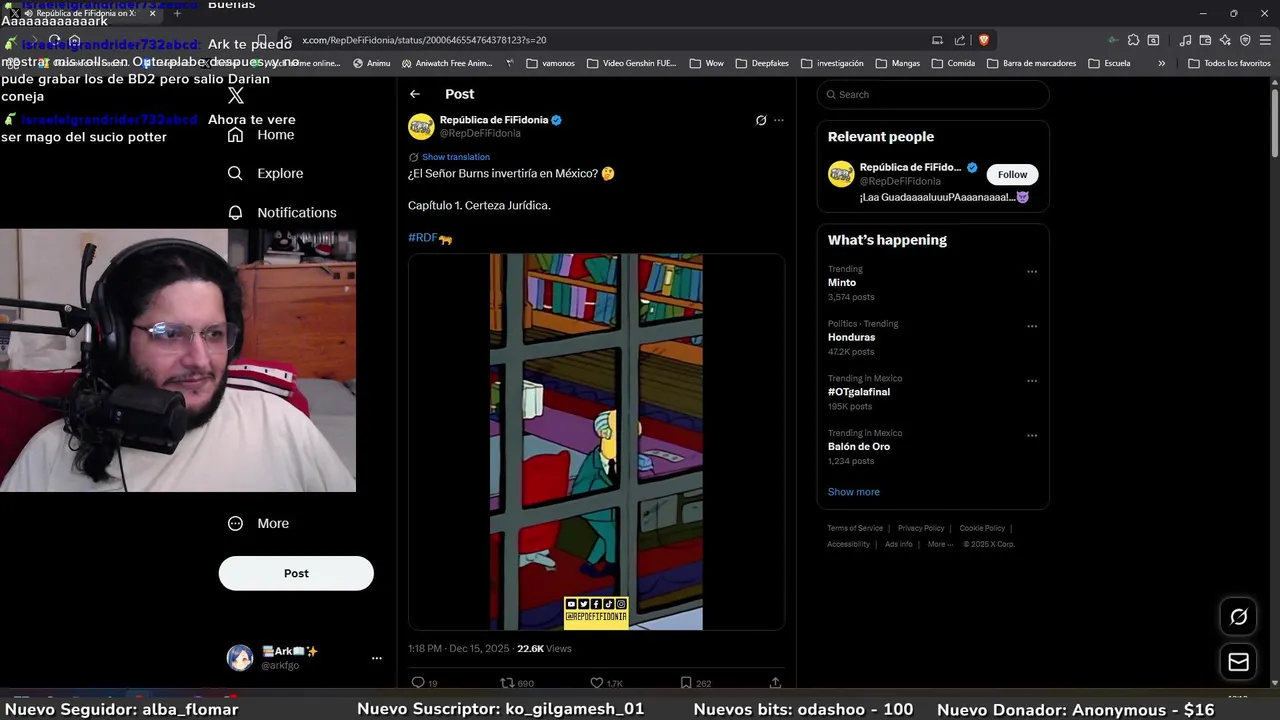Go back with the arrow beside Post

[415, 94]
